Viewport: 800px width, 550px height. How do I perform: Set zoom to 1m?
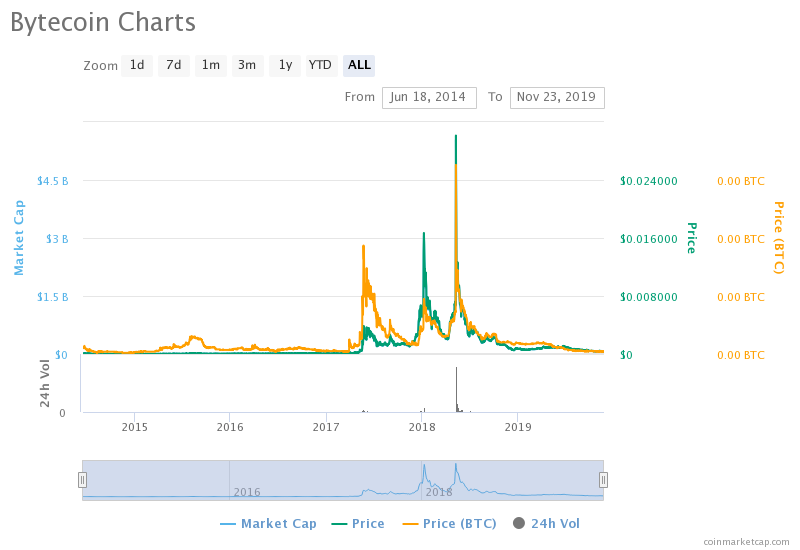(x=211, y=65)
